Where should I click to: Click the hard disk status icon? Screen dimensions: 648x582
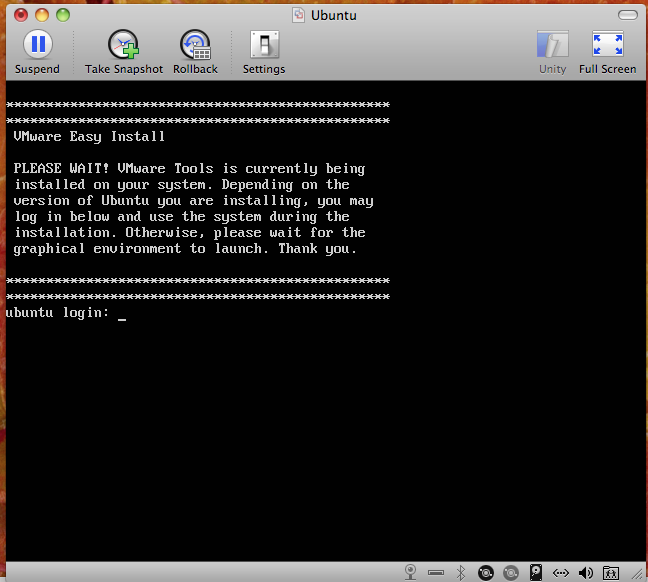pos(536,572)
